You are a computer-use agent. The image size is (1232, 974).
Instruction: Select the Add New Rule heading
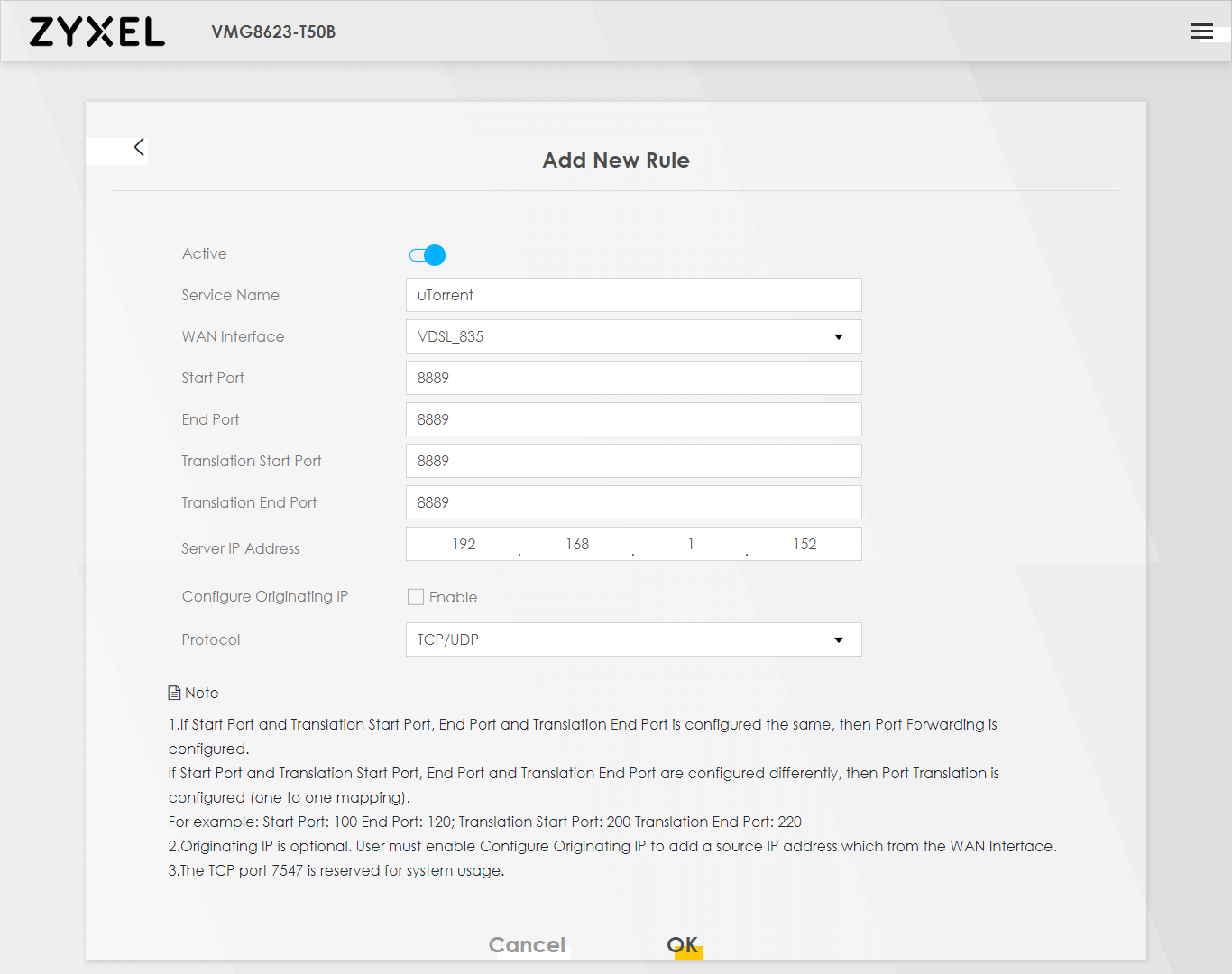616,160
